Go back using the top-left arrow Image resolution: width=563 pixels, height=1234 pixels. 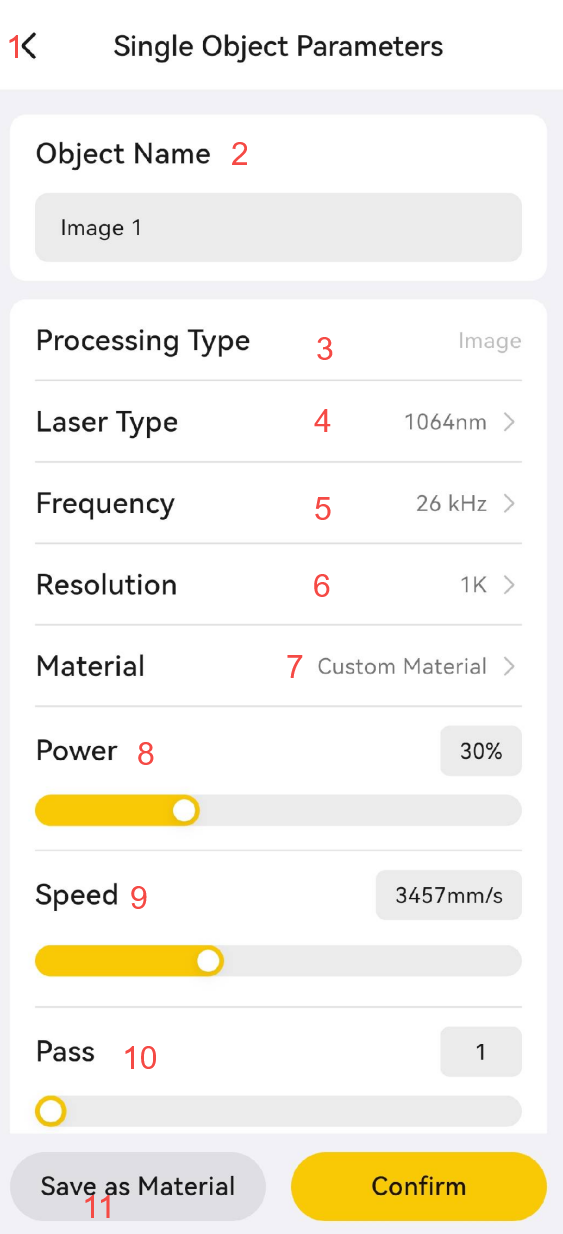[x=30, y=46]
